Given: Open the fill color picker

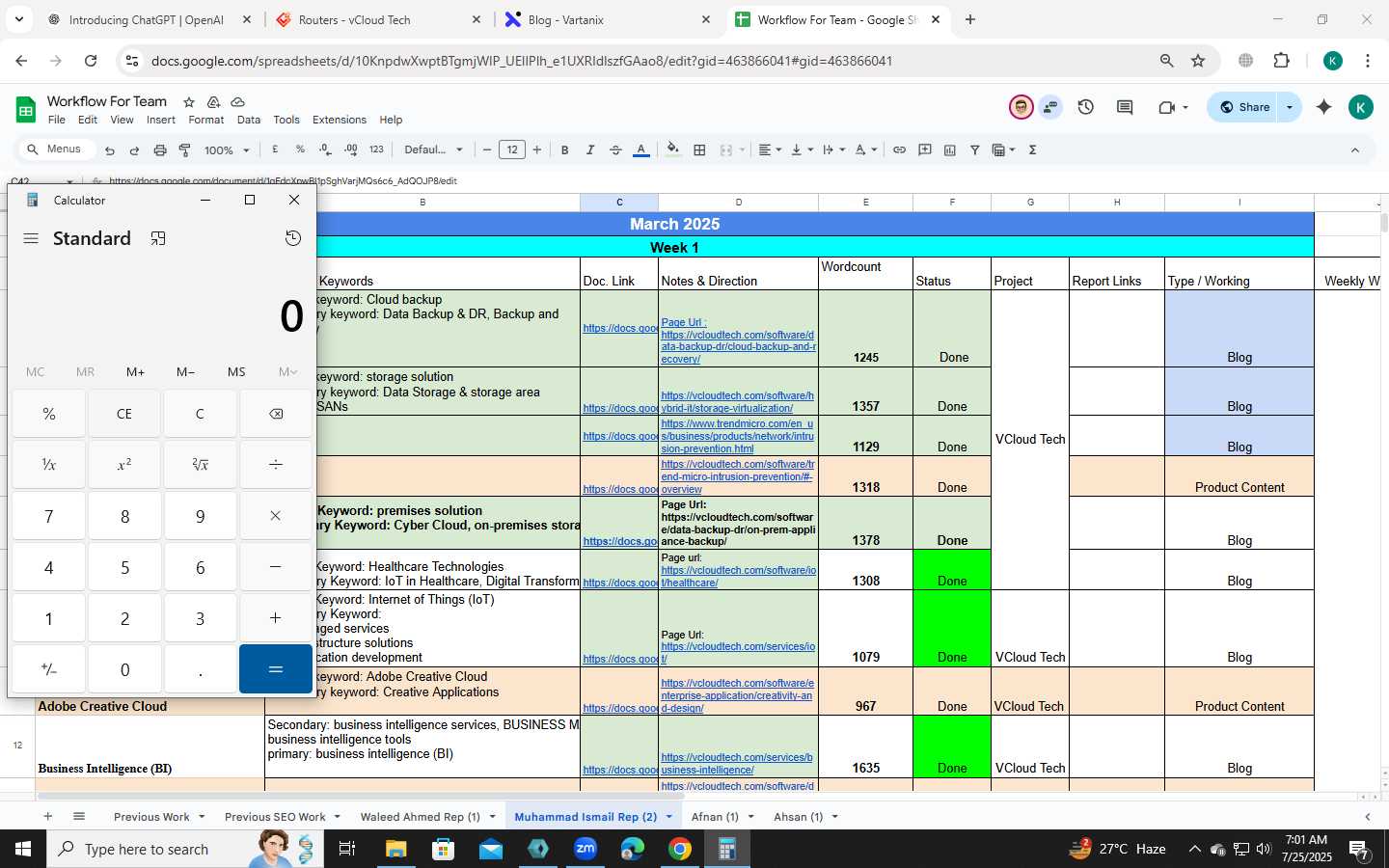Looking at the screenshot, I should (673, 149).
